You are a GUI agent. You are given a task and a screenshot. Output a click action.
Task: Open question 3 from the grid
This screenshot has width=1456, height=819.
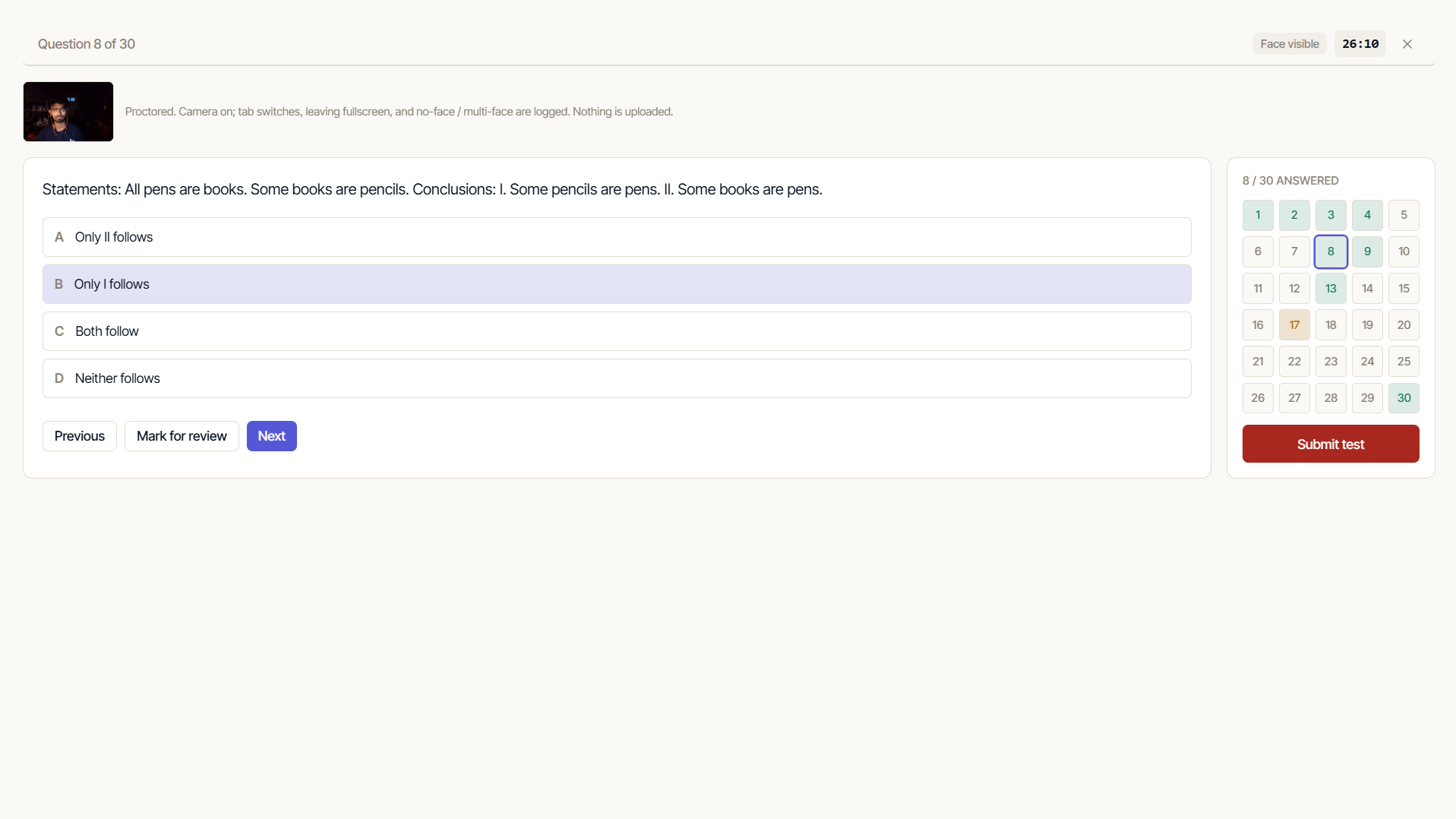coord(1331,215)
